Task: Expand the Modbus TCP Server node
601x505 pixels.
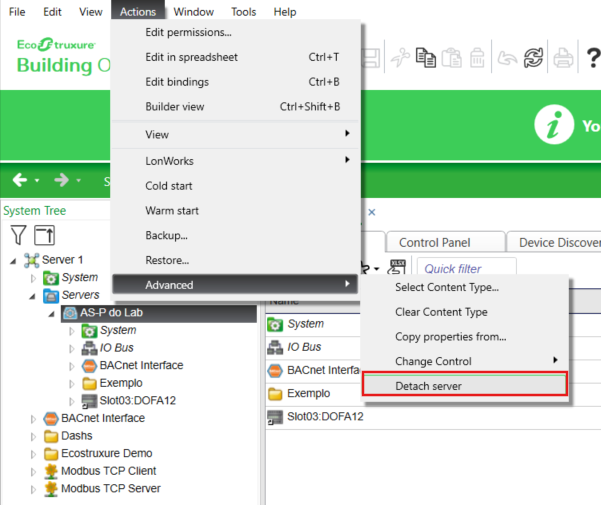Action: tap(33, 489)
